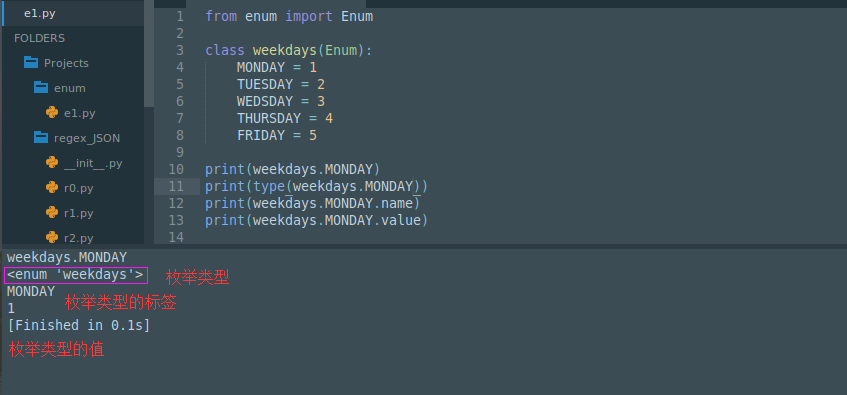Click the Python icon beside r1.py
The image size is (847, 395).
pos(52,212)
